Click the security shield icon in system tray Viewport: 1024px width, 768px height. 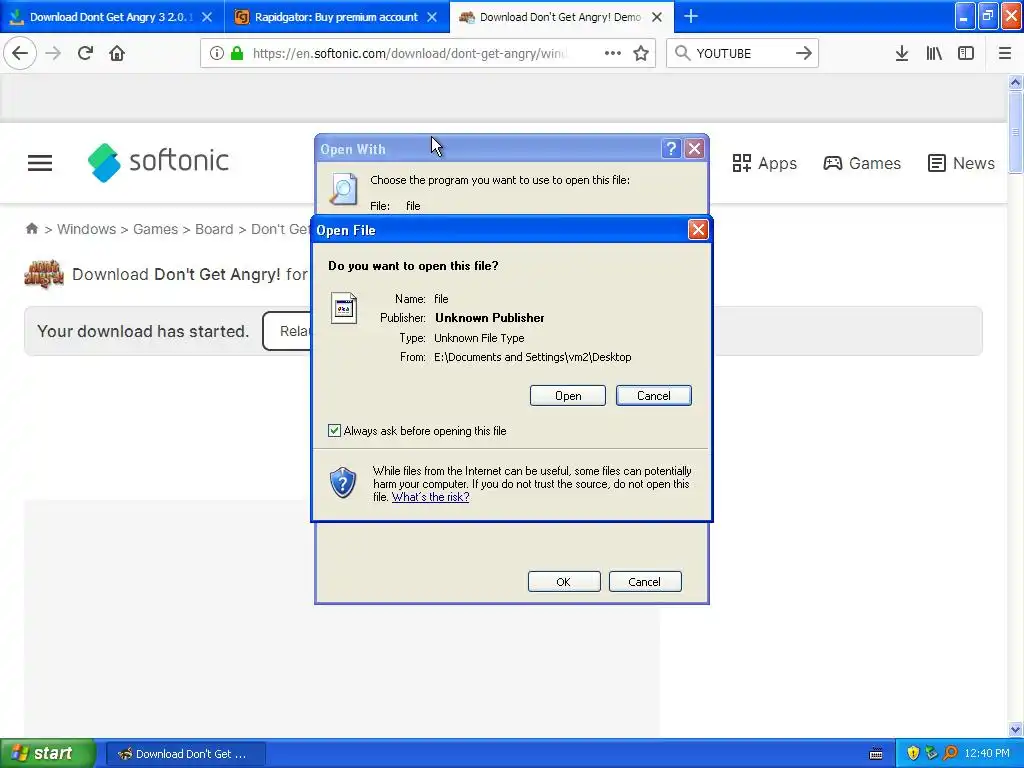tap(913, 753)
